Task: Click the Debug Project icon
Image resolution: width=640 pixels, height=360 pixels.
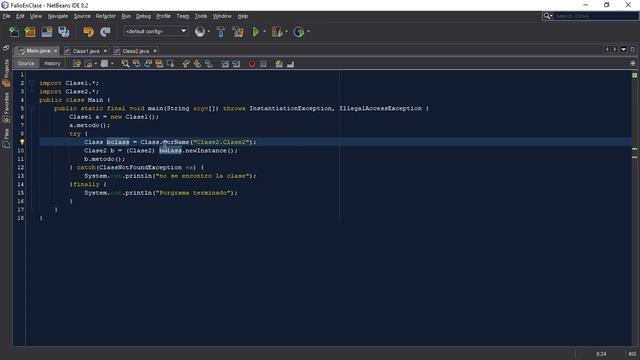Action: tap(277, 32)
